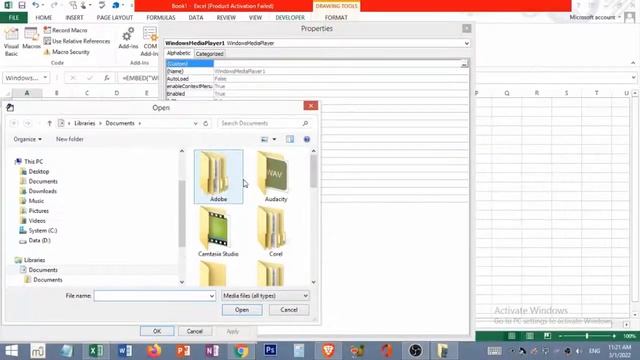Open the Help icon in Open dialog
The image size is (640, 360).
click(307, 140)
